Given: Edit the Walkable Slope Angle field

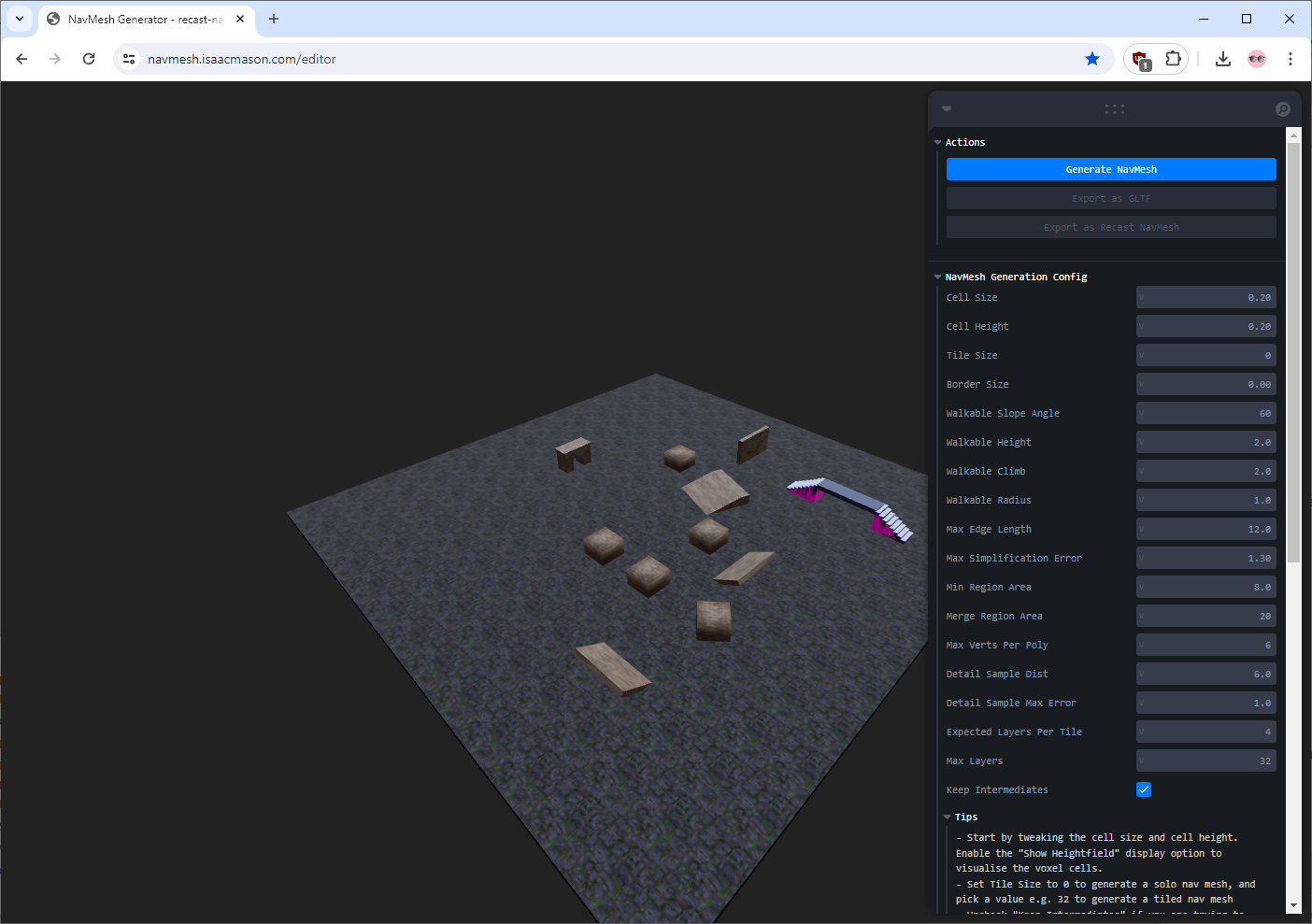Looking at the screenshot, I should point(1205,413).
